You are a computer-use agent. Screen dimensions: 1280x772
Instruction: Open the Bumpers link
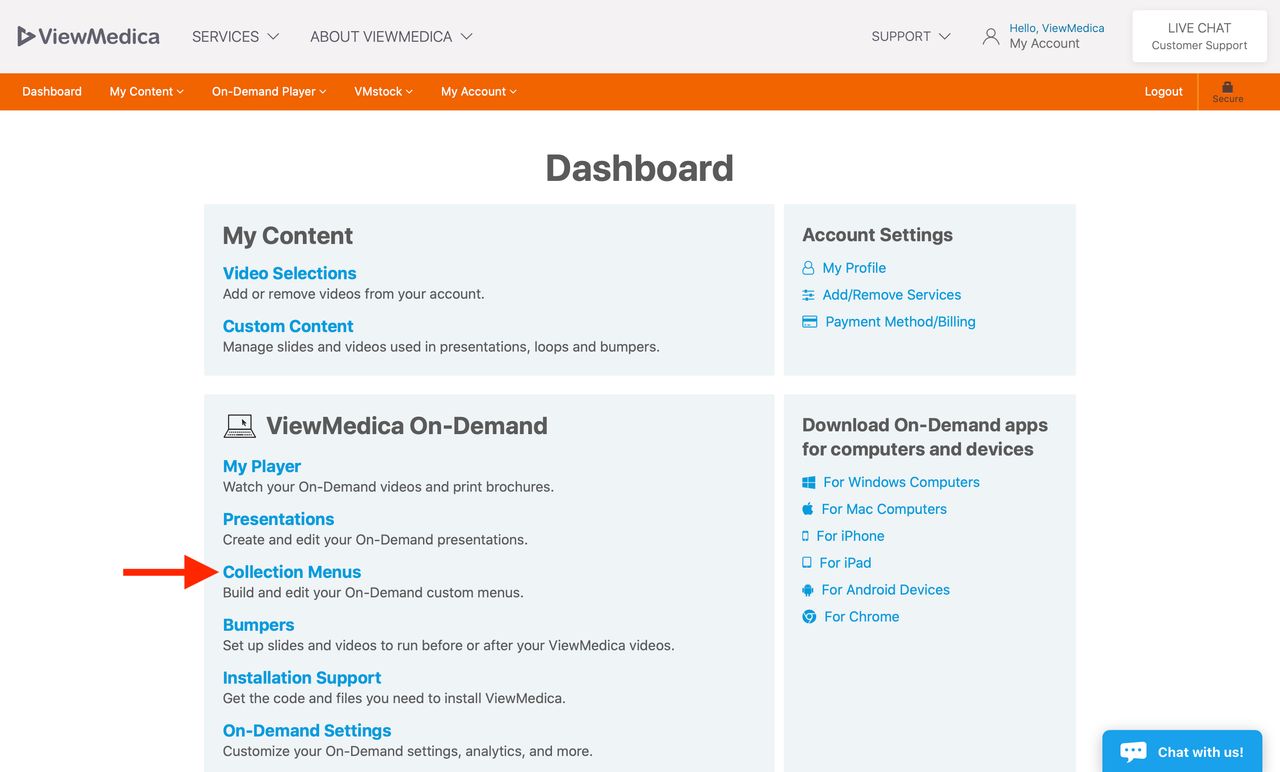click(258, 625)
